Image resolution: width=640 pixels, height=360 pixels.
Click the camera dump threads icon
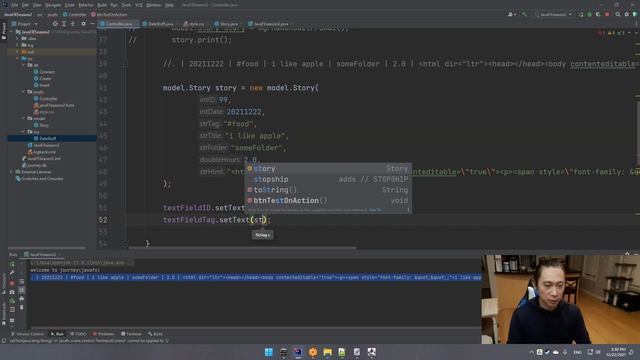point(12,292)
